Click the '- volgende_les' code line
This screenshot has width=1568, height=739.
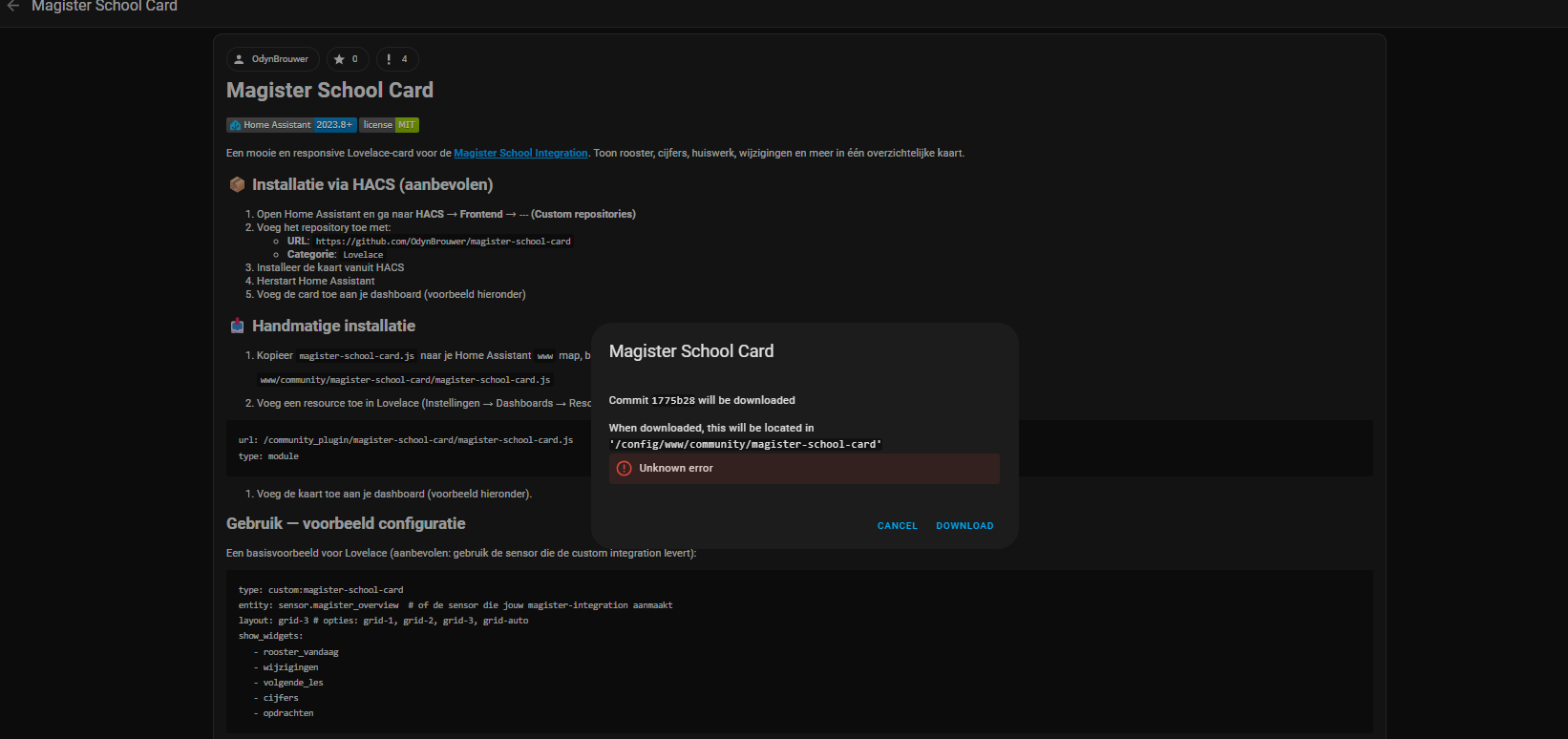click(x=288, y=683)
